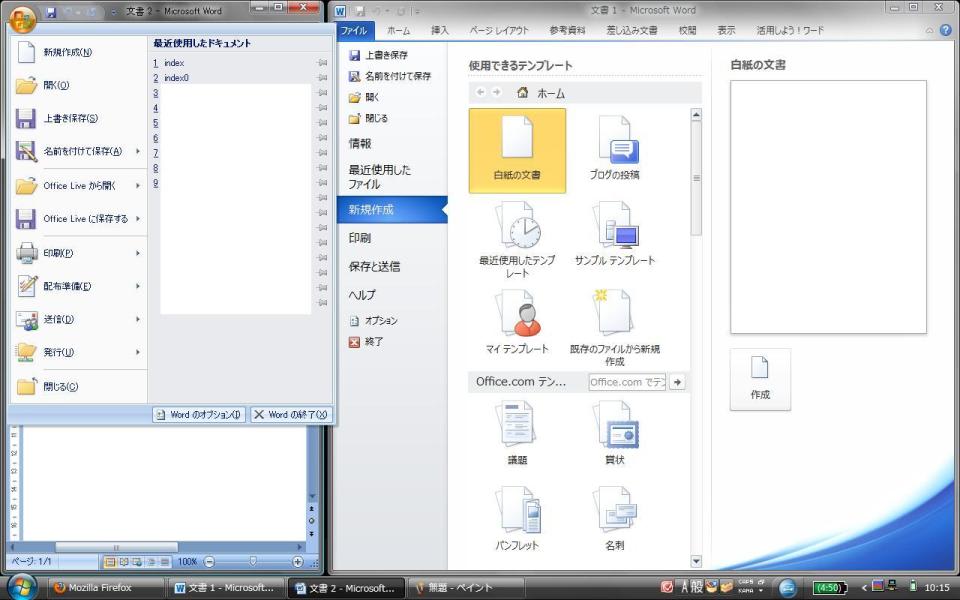Screen dimensions: 960x600
Task: Open Mozilla Firefox from the taskbar
Action: click(x=105, y=588)
